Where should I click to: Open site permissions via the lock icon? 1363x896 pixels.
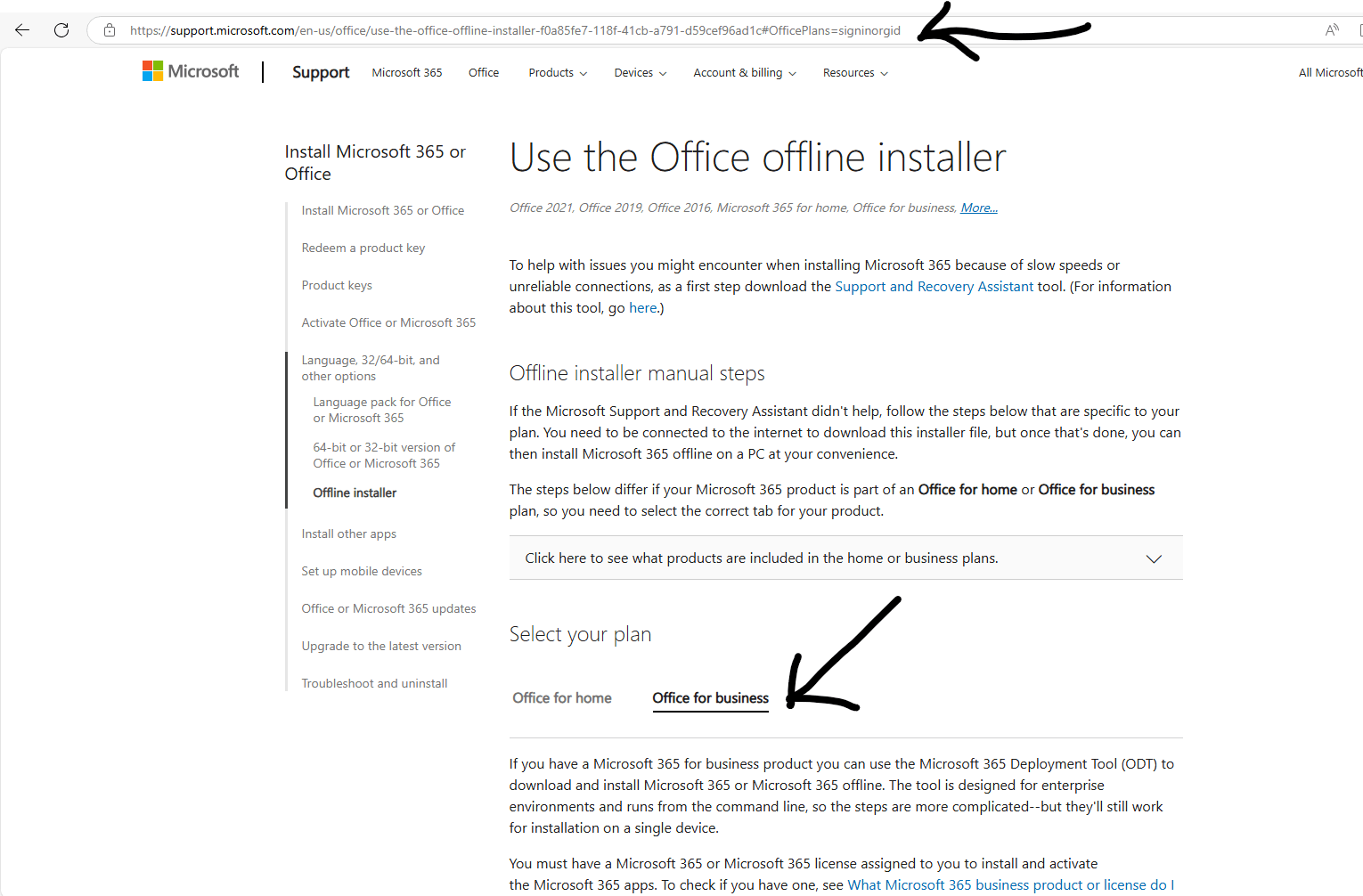(x=109, y=29)
